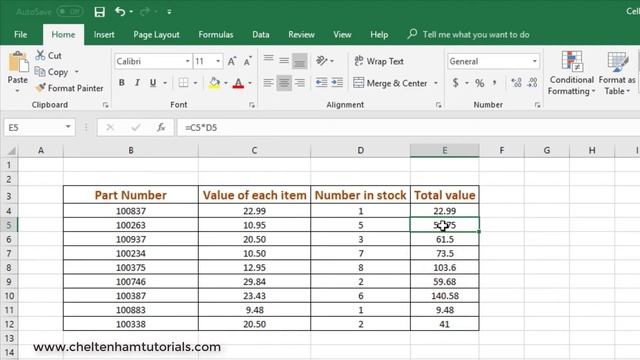Viewport: 640px width, 360px height.
Task: Increase decimal places
Action: click(x=516, y=83)
